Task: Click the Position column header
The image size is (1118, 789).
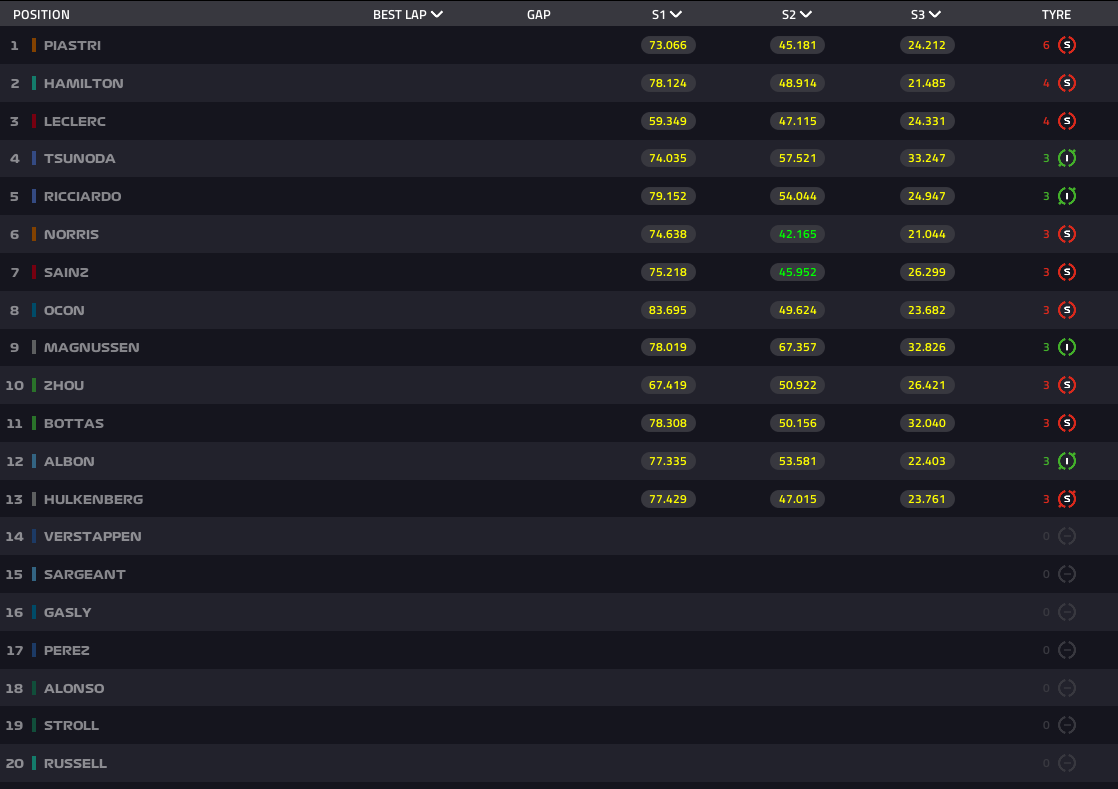Action: (41, 15)
